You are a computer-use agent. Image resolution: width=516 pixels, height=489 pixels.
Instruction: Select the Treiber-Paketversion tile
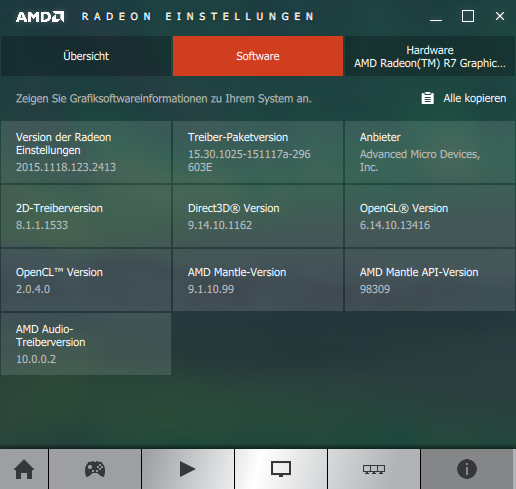[258, 152]
